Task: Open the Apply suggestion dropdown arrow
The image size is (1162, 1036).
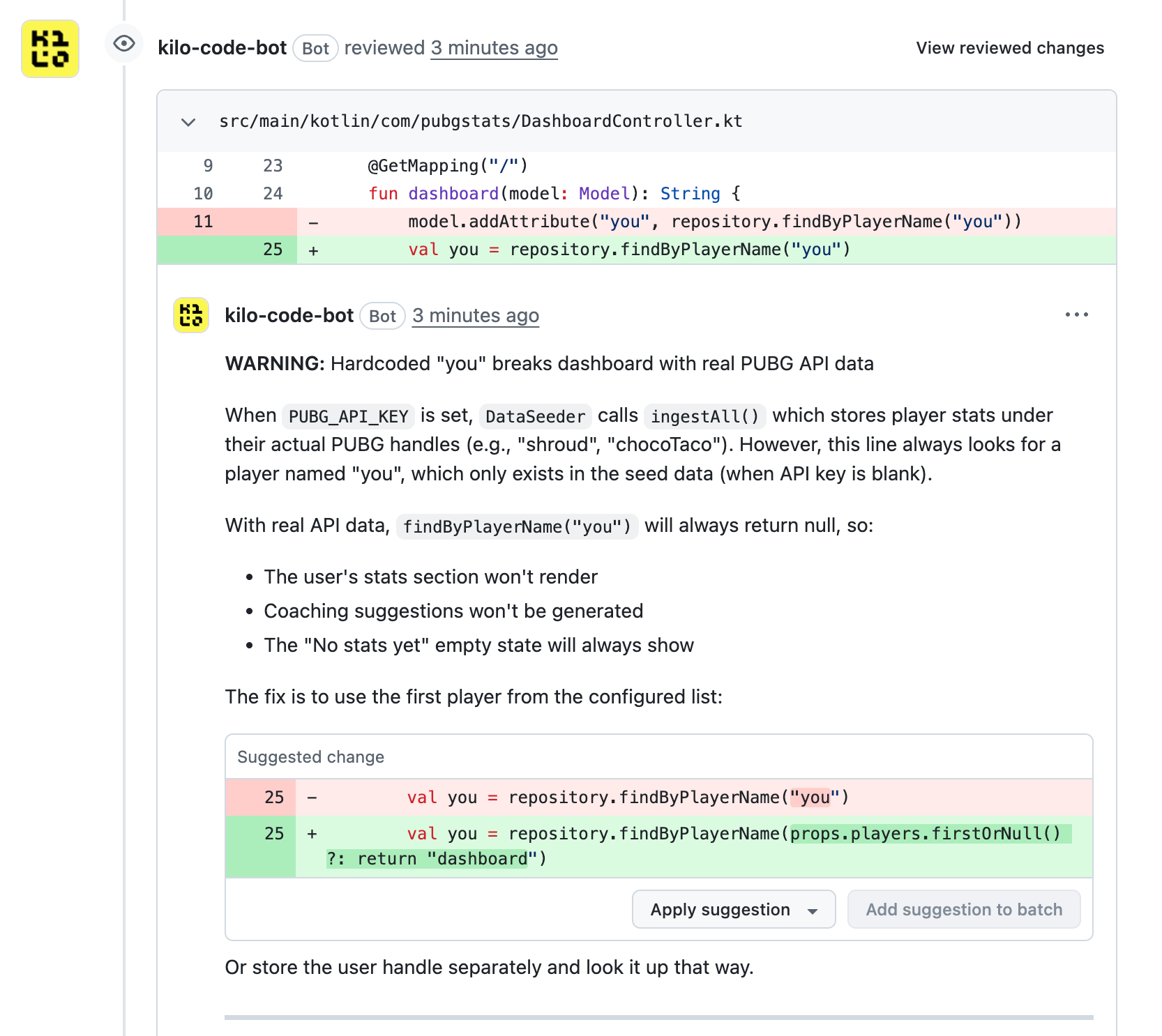Action: (813, 911)
